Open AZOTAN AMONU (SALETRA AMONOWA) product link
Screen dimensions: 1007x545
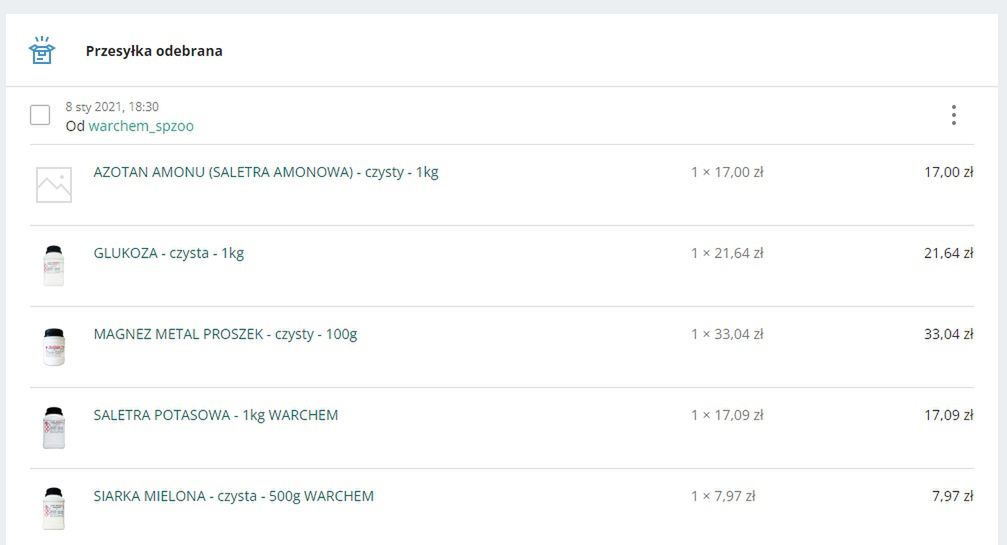click(266, 172)
